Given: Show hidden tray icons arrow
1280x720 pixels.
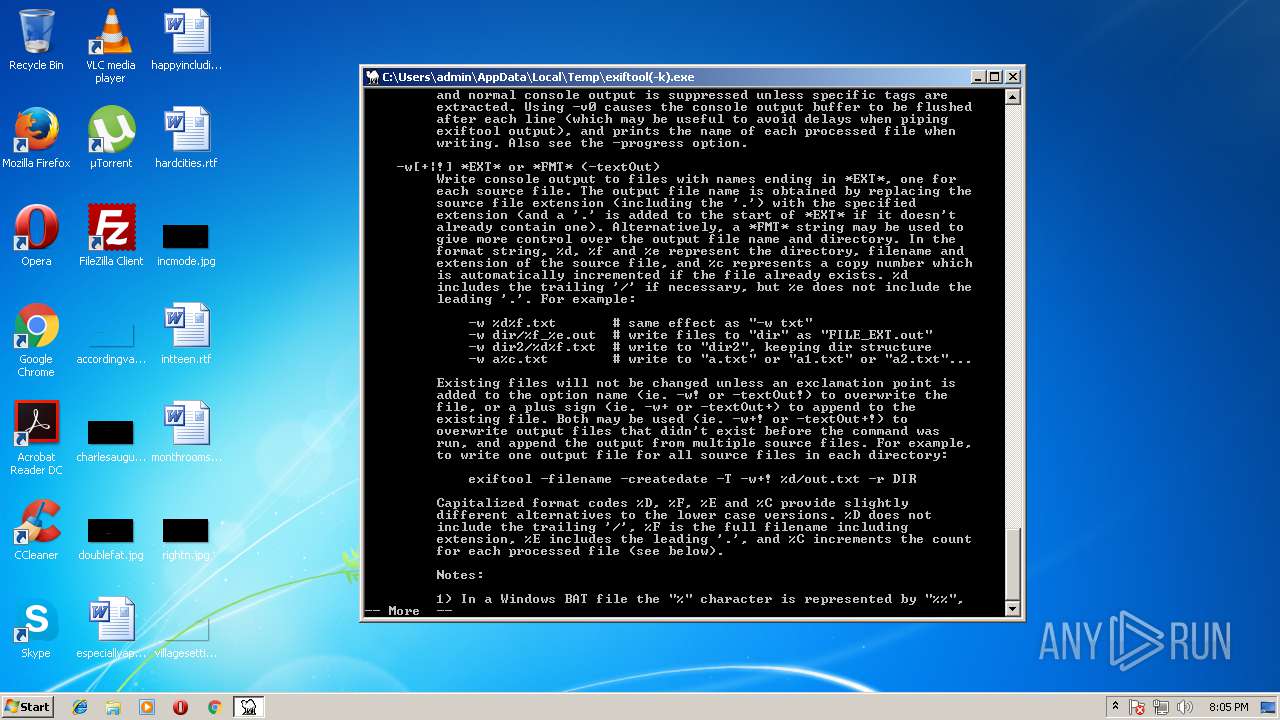Looking at the screenshot, I should click(x=1116, y=707).
